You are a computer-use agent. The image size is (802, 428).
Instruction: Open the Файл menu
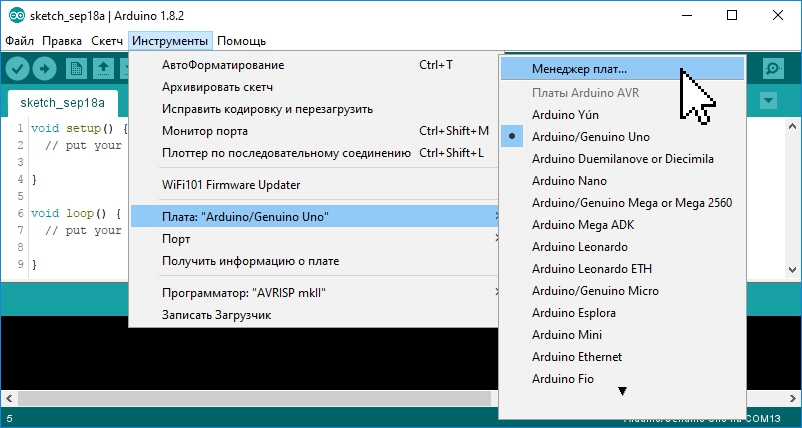coord(19,41)
